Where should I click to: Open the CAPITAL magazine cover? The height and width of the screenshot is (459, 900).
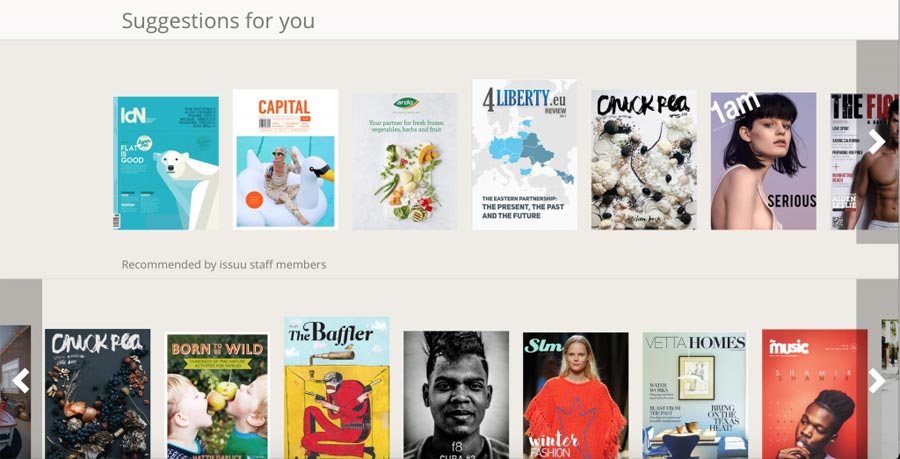285,160
